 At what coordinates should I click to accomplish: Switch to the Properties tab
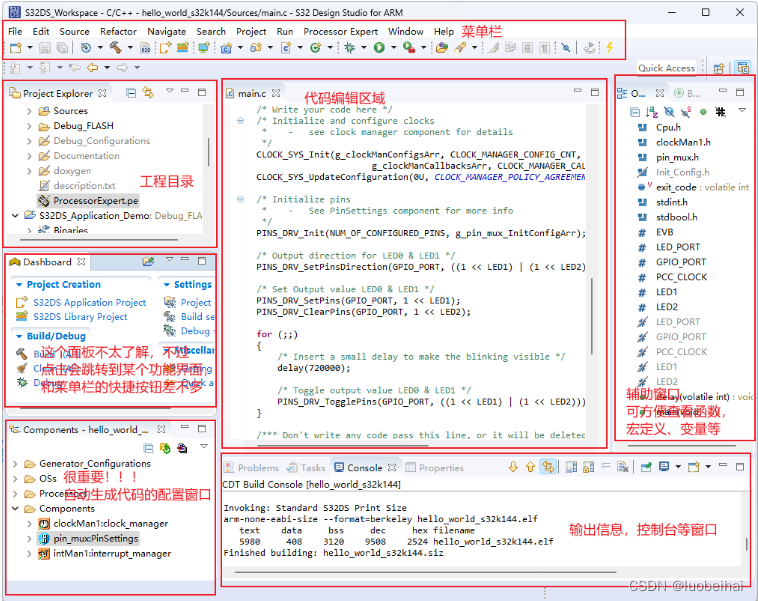coord(435,468)
